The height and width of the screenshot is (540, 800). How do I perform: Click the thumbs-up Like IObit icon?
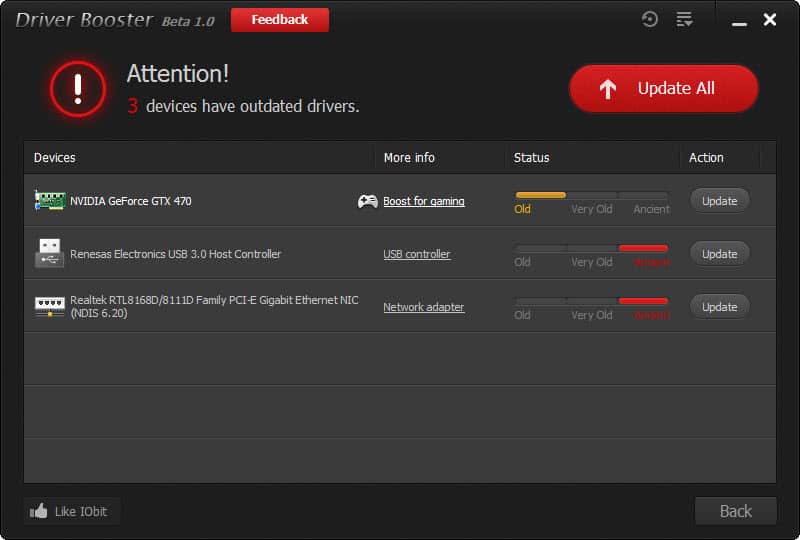pyautogui.click(x=39, y=511)
